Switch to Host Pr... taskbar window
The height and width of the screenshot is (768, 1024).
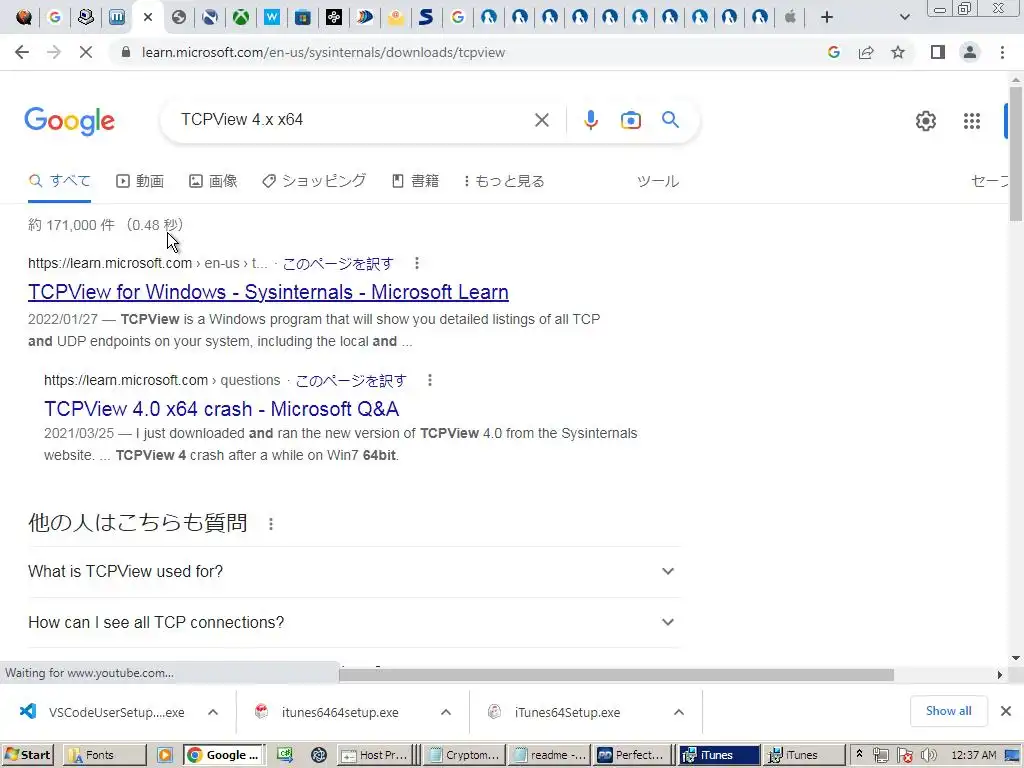376,755
